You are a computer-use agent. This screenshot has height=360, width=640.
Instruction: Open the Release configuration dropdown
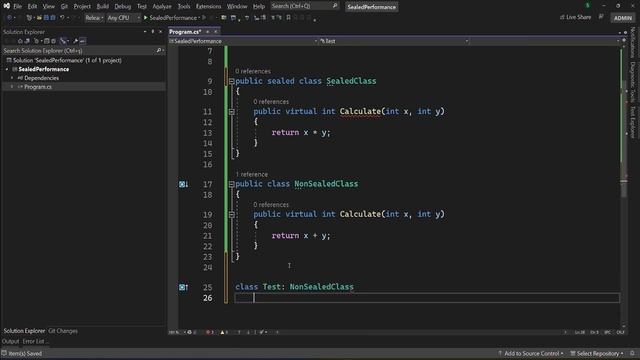pos(94,18)
